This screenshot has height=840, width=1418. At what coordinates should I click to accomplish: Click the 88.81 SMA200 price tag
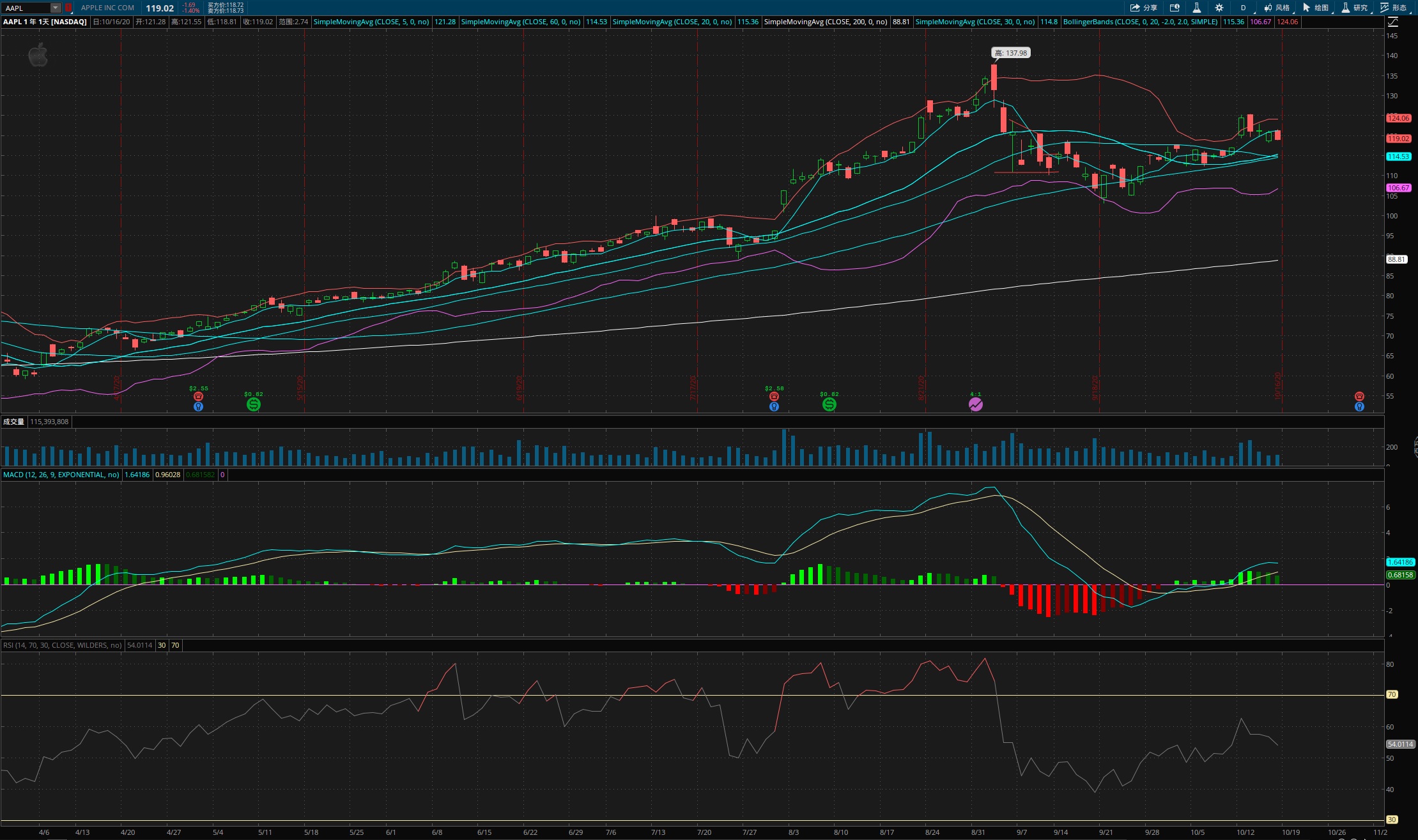(x=1396, y=259)
